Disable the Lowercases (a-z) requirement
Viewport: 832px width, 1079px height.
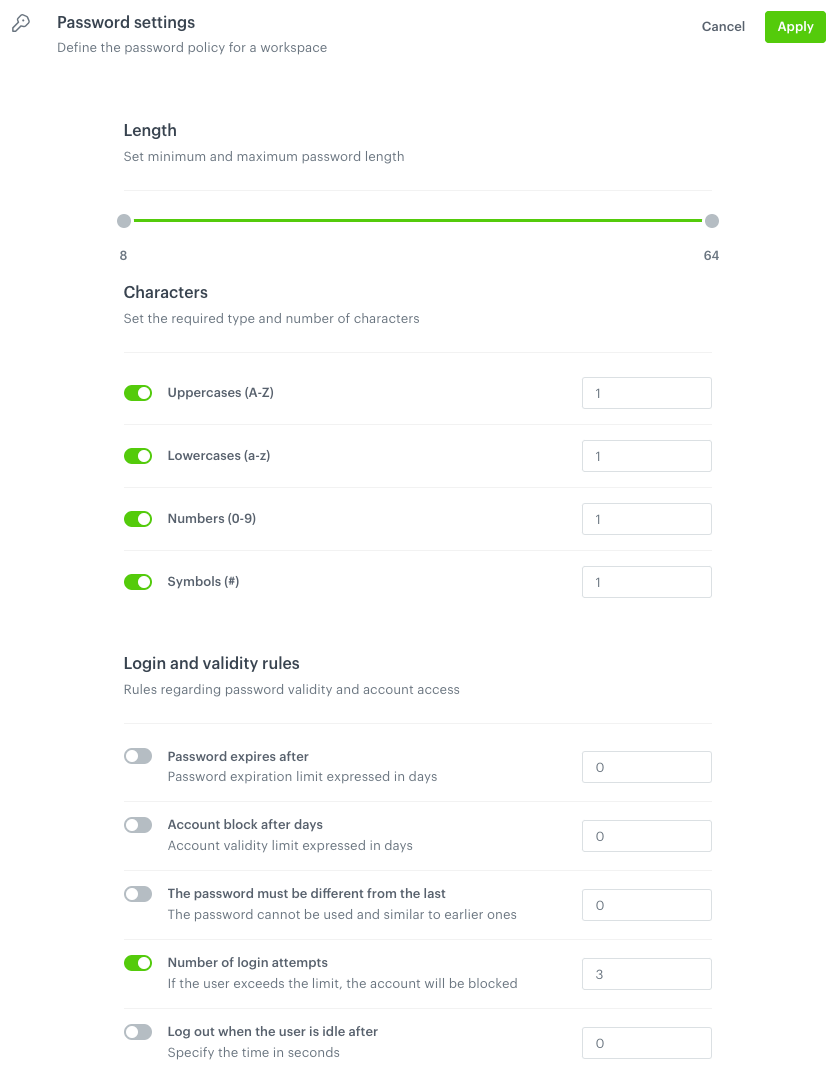138,455
